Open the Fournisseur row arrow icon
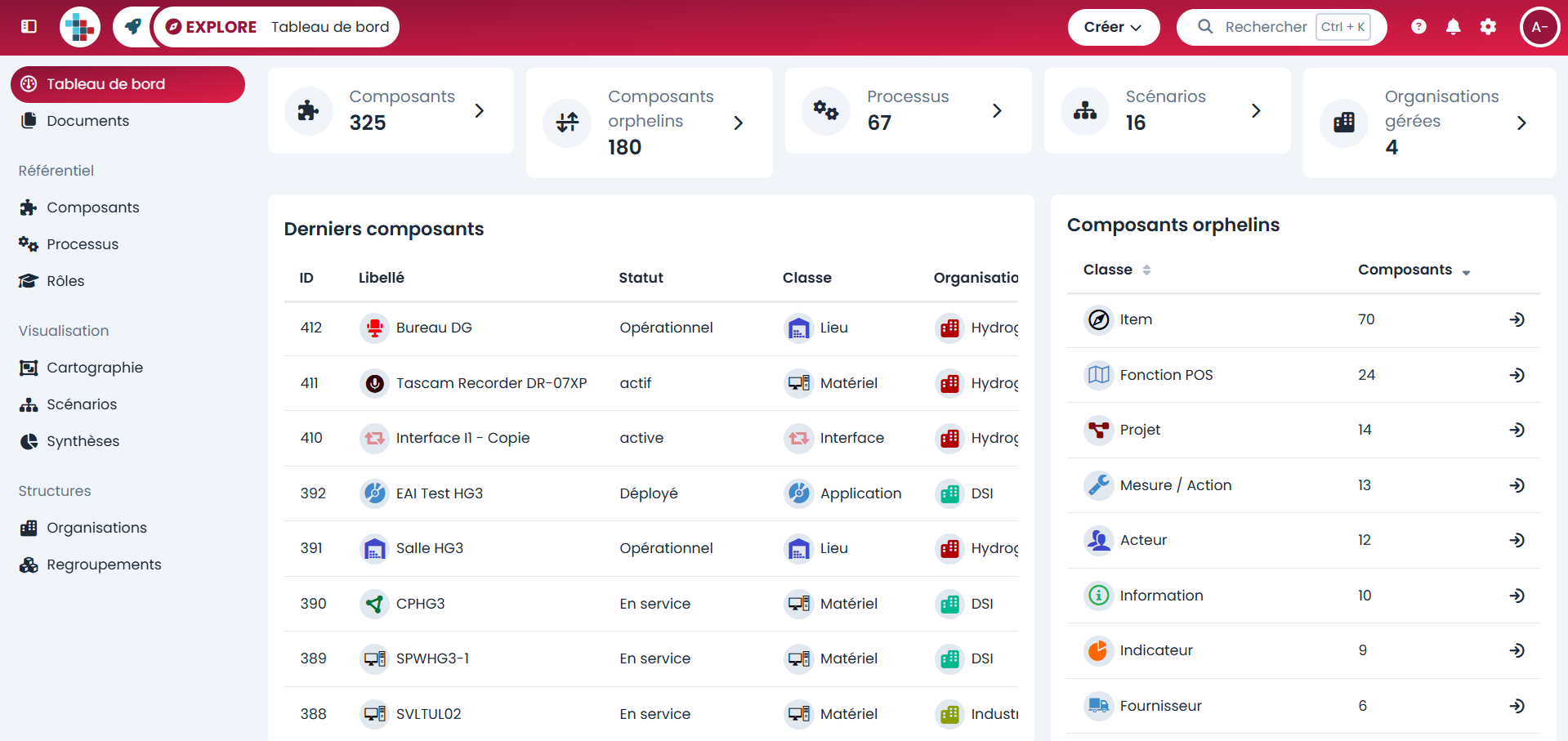The height and width of the screenshot is (741, 1568). [x=1517, y=706]
